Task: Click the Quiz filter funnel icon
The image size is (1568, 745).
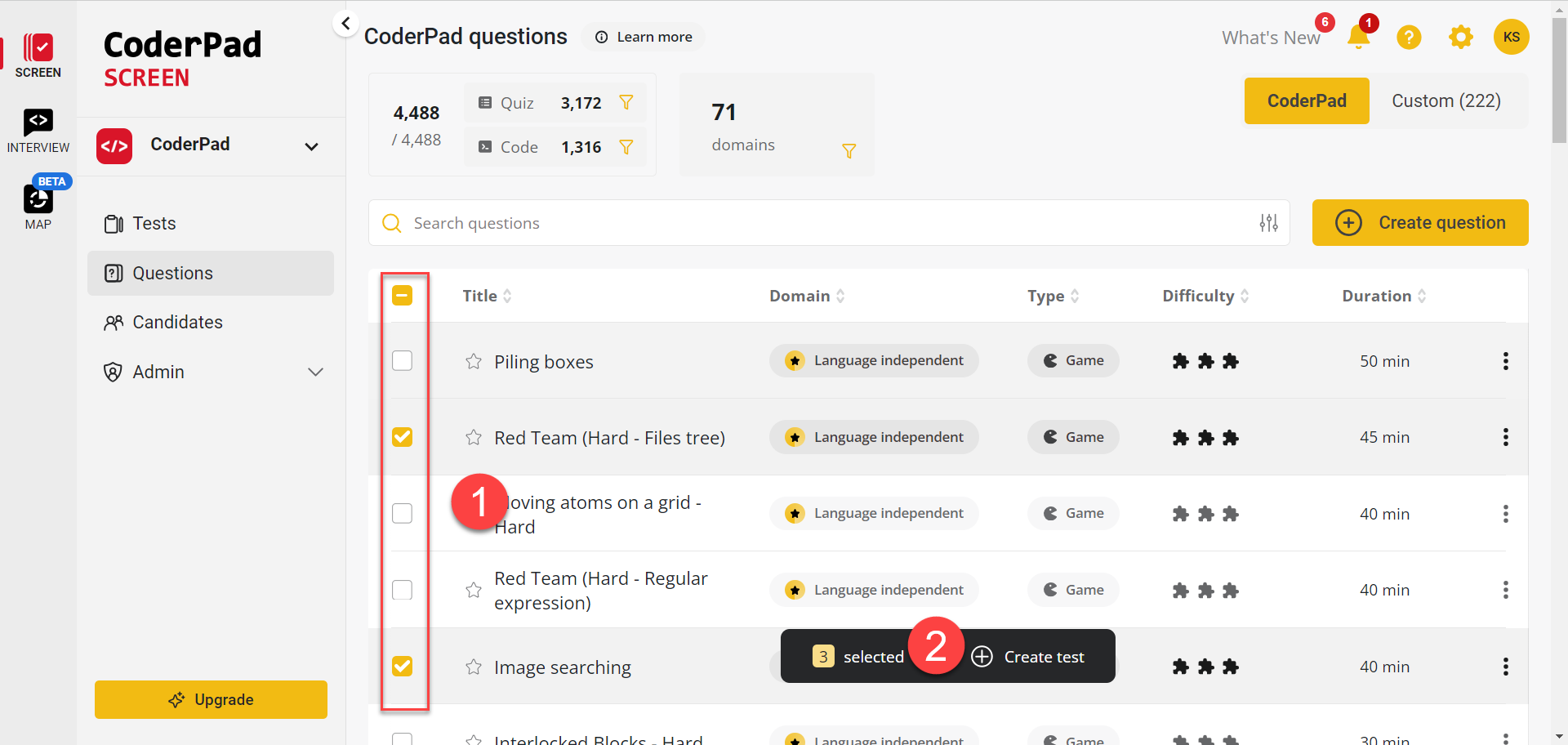Action: (x=626, y=103)
